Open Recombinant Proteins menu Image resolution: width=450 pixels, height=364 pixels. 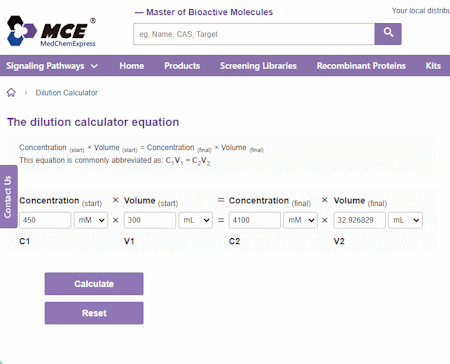pyautogui.click(x=361, y=66)
